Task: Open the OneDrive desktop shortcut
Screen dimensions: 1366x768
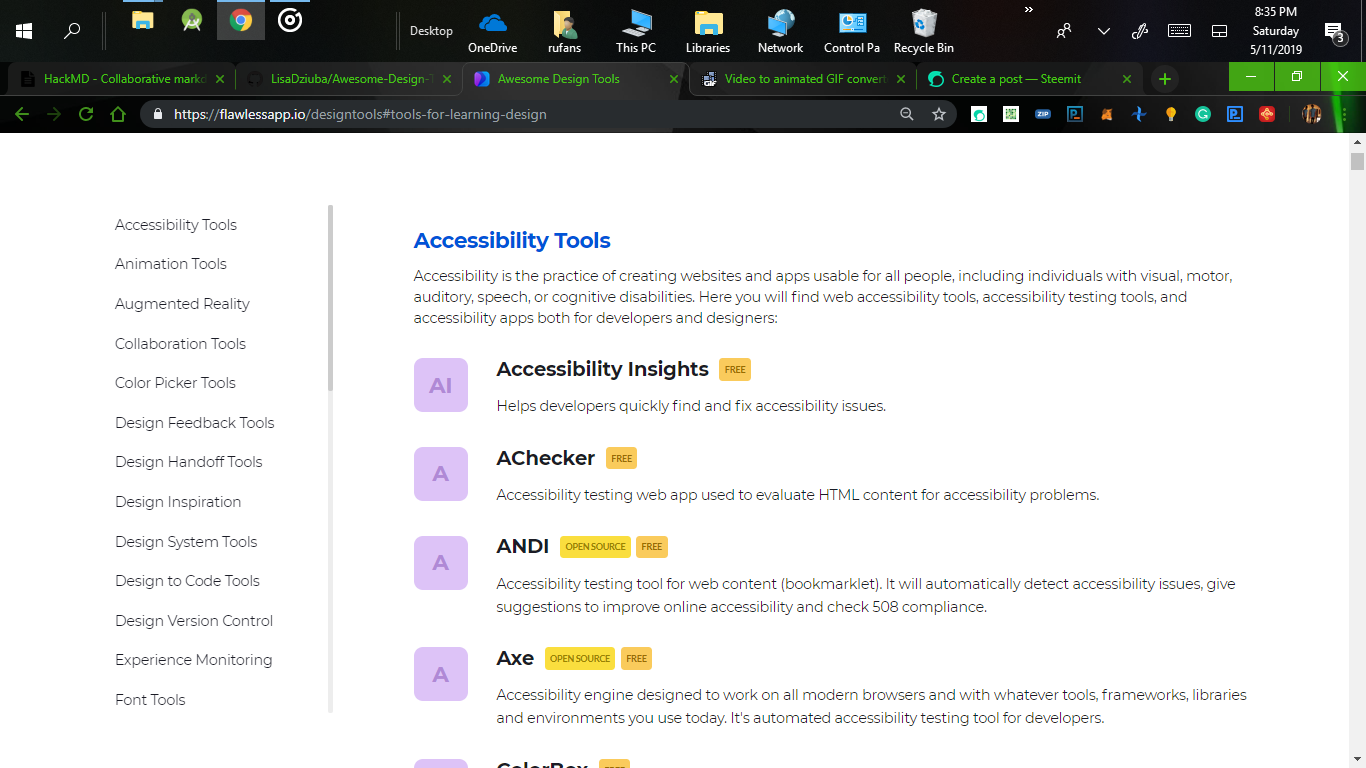Action: [492, 30]
